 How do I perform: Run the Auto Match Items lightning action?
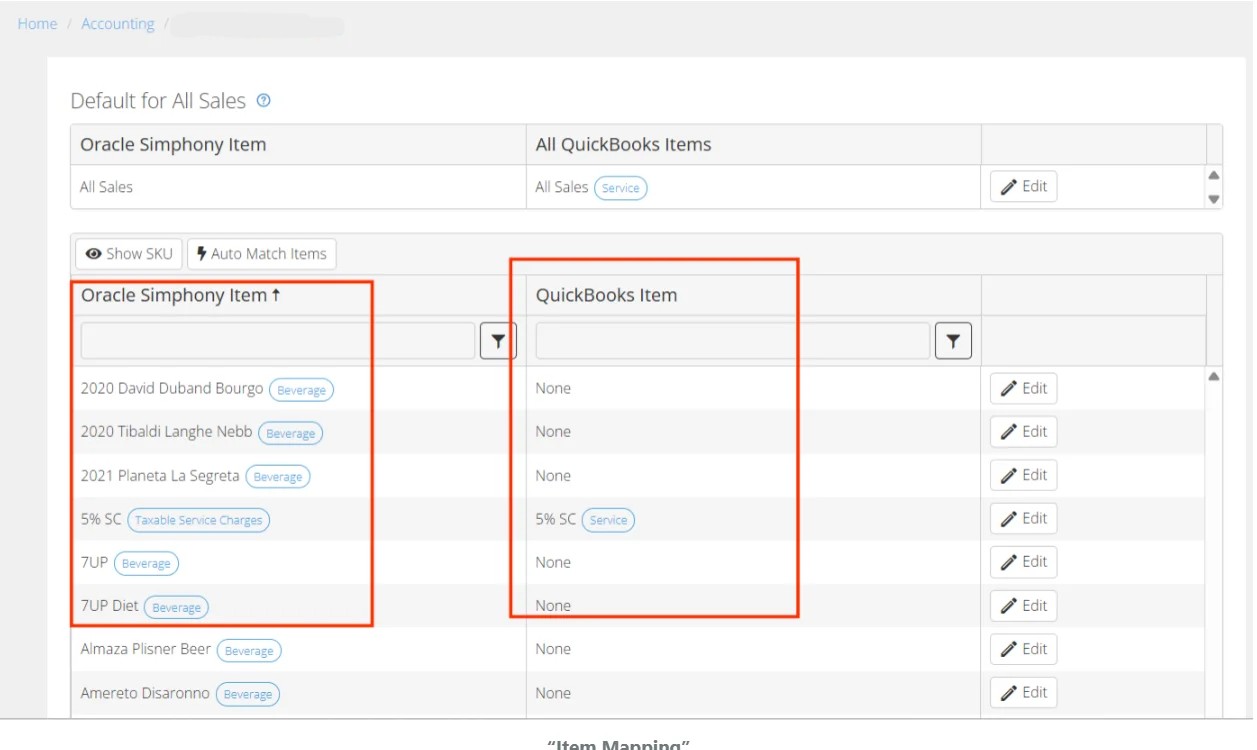[x=261, y=253]
